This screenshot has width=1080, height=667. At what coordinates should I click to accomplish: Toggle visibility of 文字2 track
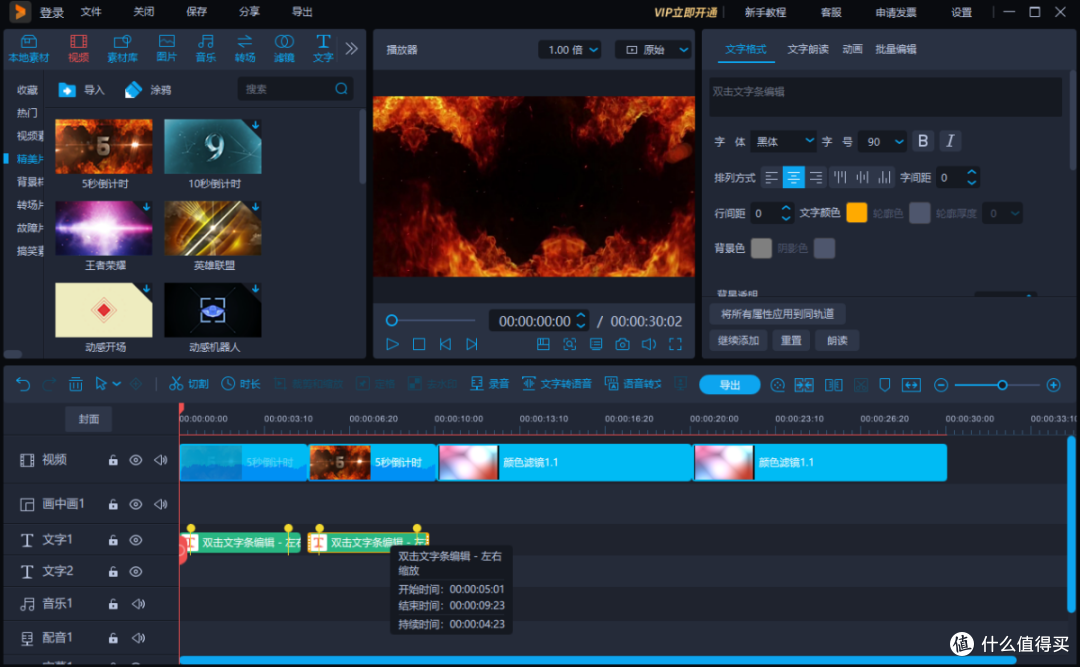[x=136, y=571]
